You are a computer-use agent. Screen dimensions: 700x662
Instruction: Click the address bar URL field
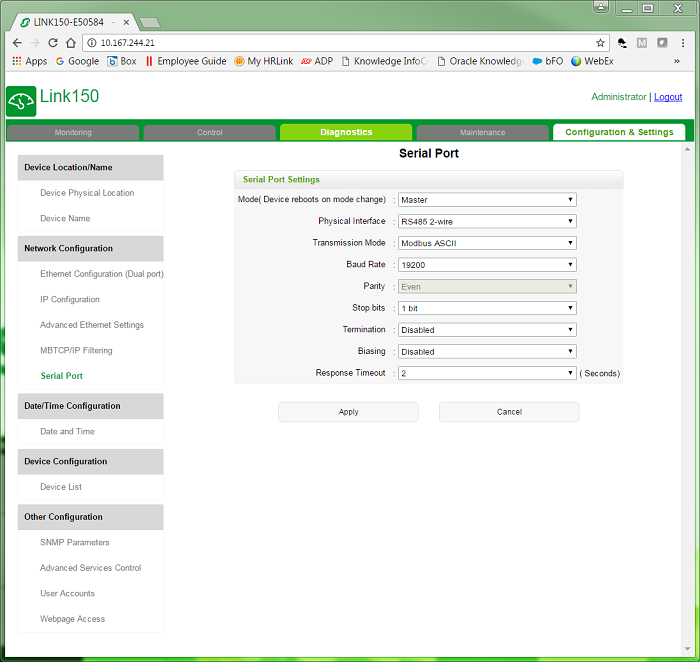click(x=344, y=43)
